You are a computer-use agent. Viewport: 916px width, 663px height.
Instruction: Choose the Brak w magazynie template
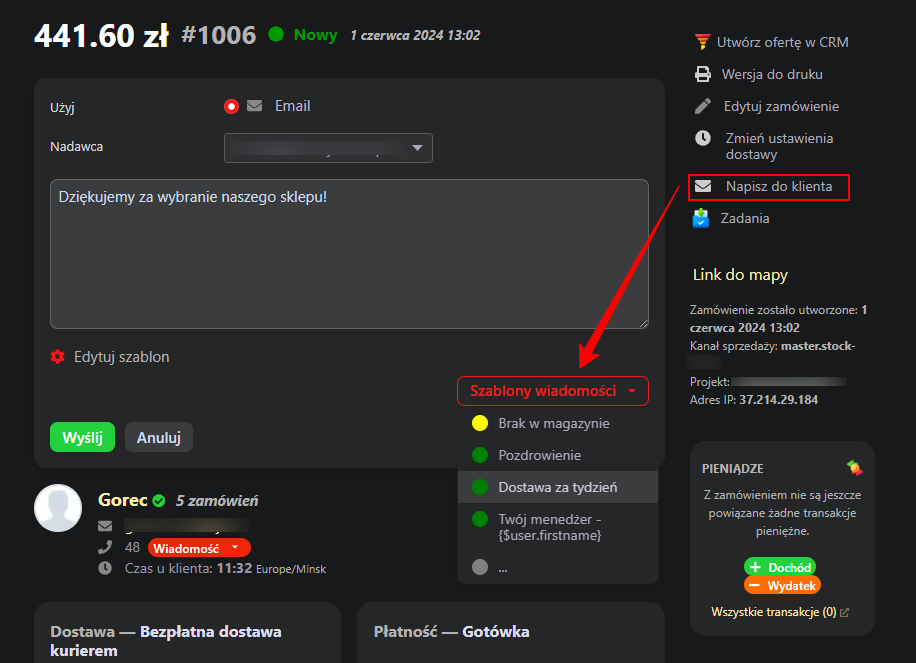(553, 423)
